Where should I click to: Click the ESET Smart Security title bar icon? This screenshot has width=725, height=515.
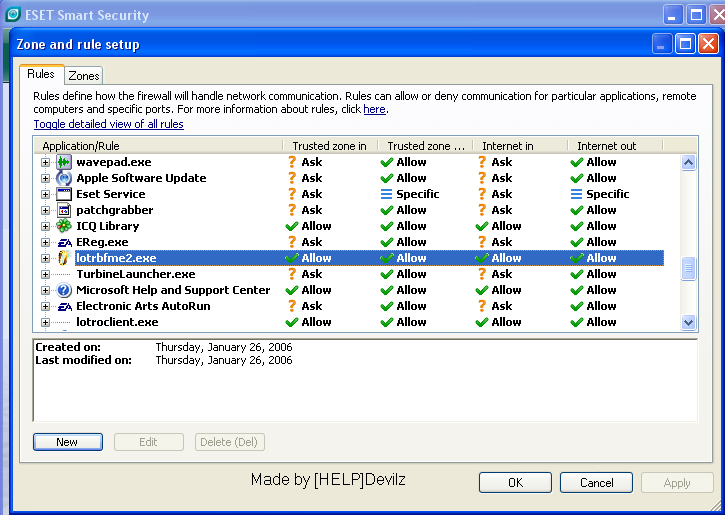[x=13, y=14]
